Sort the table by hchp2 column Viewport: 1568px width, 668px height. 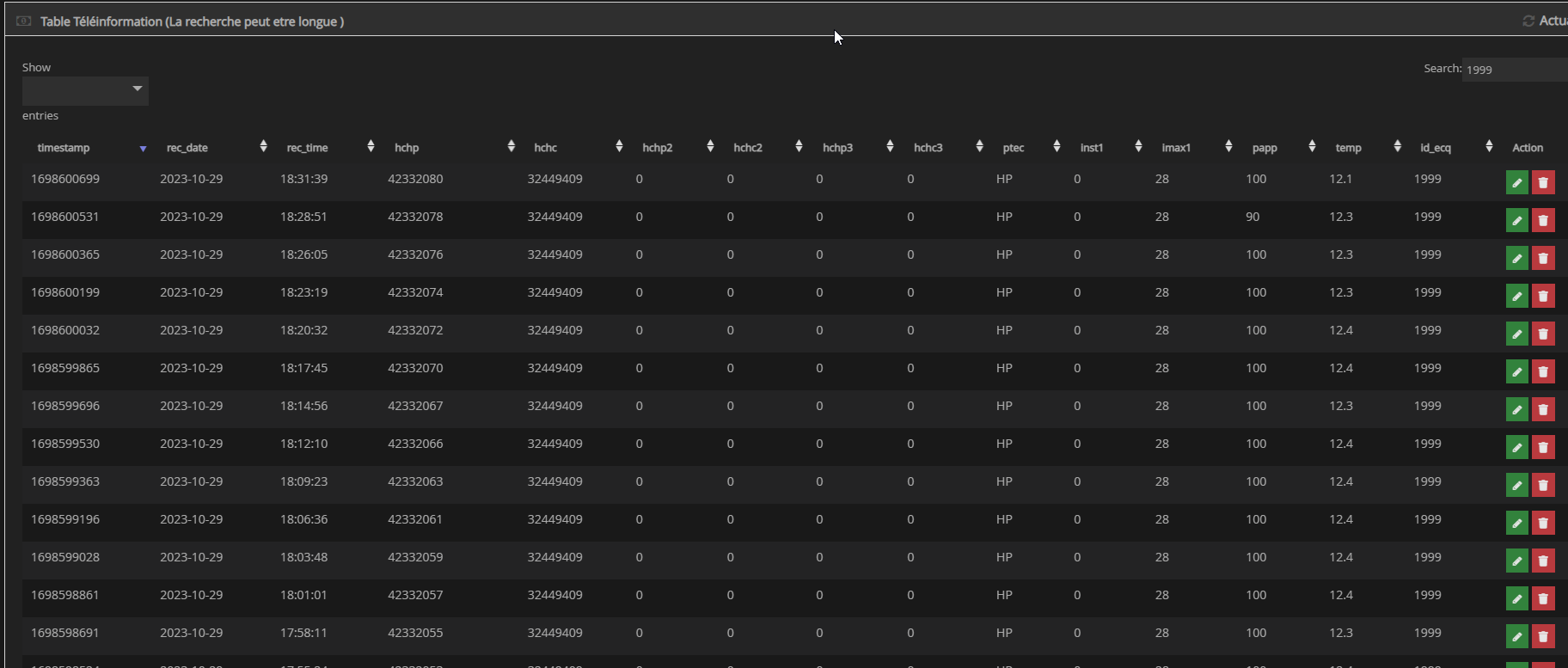674,148
